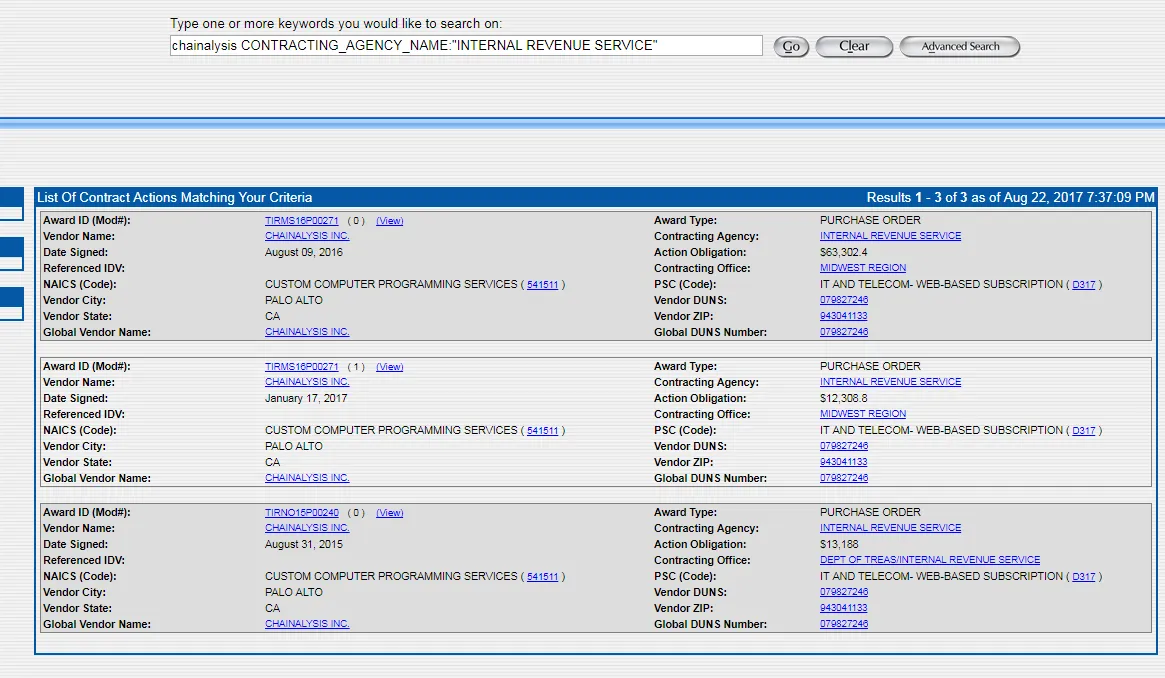Screen dimensions: 1165x678
Task: Open INTERNAL REVENUE SERVICE agency in third result
Action: (890, 528)
